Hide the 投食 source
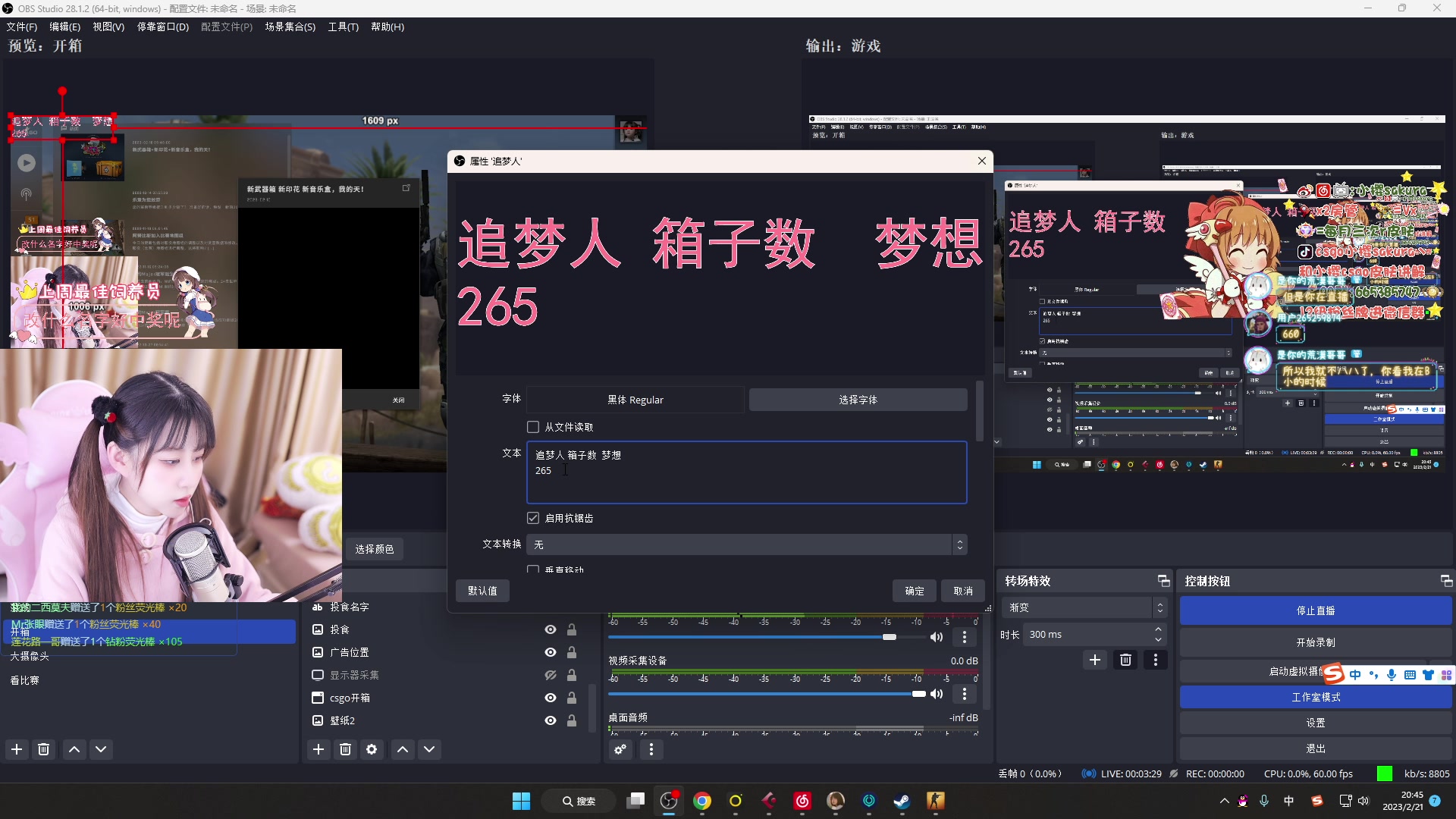 pyautogui.click(x=551, y=629)
